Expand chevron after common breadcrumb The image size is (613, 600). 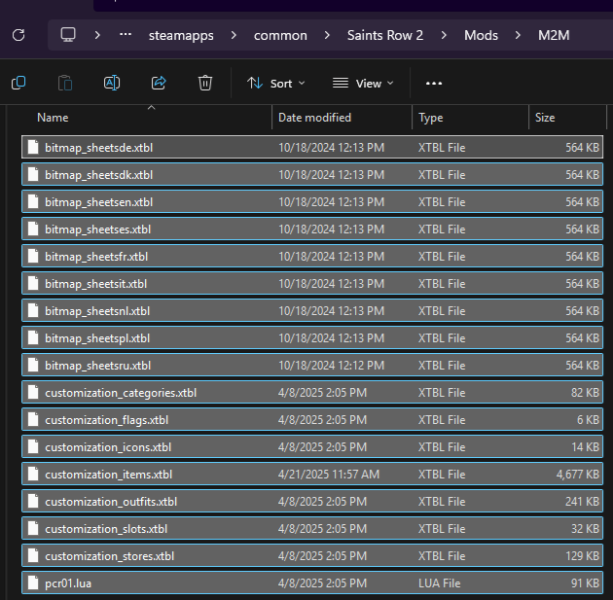point(327,35)
